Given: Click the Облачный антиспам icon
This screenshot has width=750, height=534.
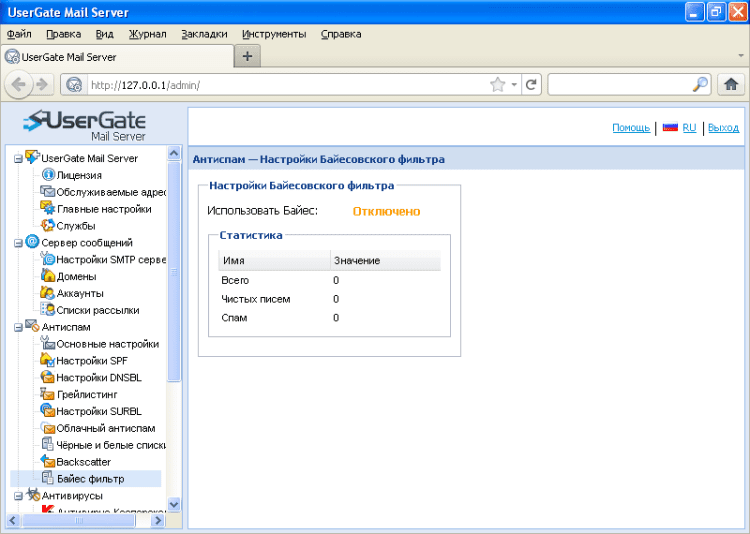Looking at the screenshot, I should [x=47, y=427].
